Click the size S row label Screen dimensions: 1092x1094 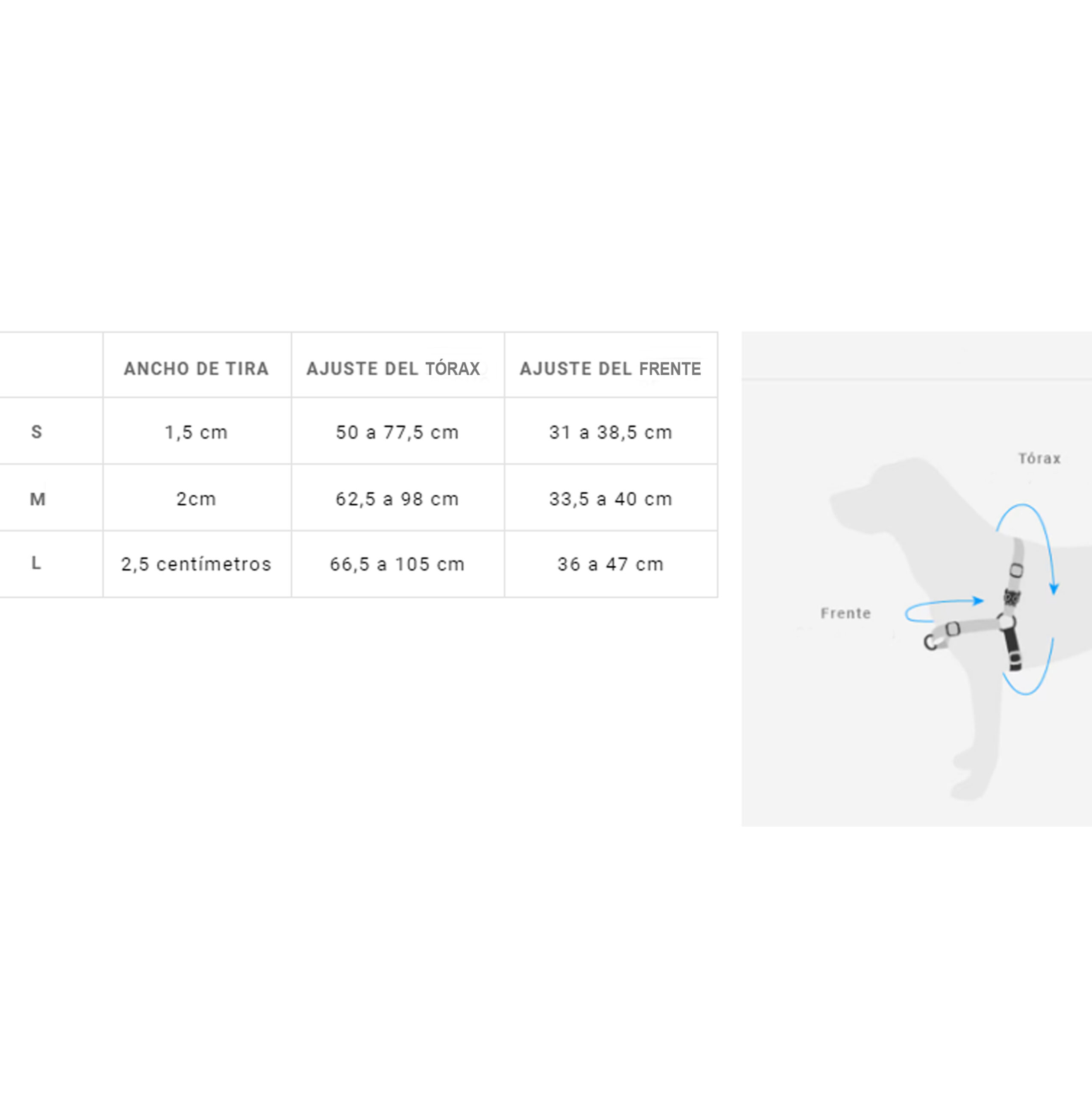(x=37, y=432)
